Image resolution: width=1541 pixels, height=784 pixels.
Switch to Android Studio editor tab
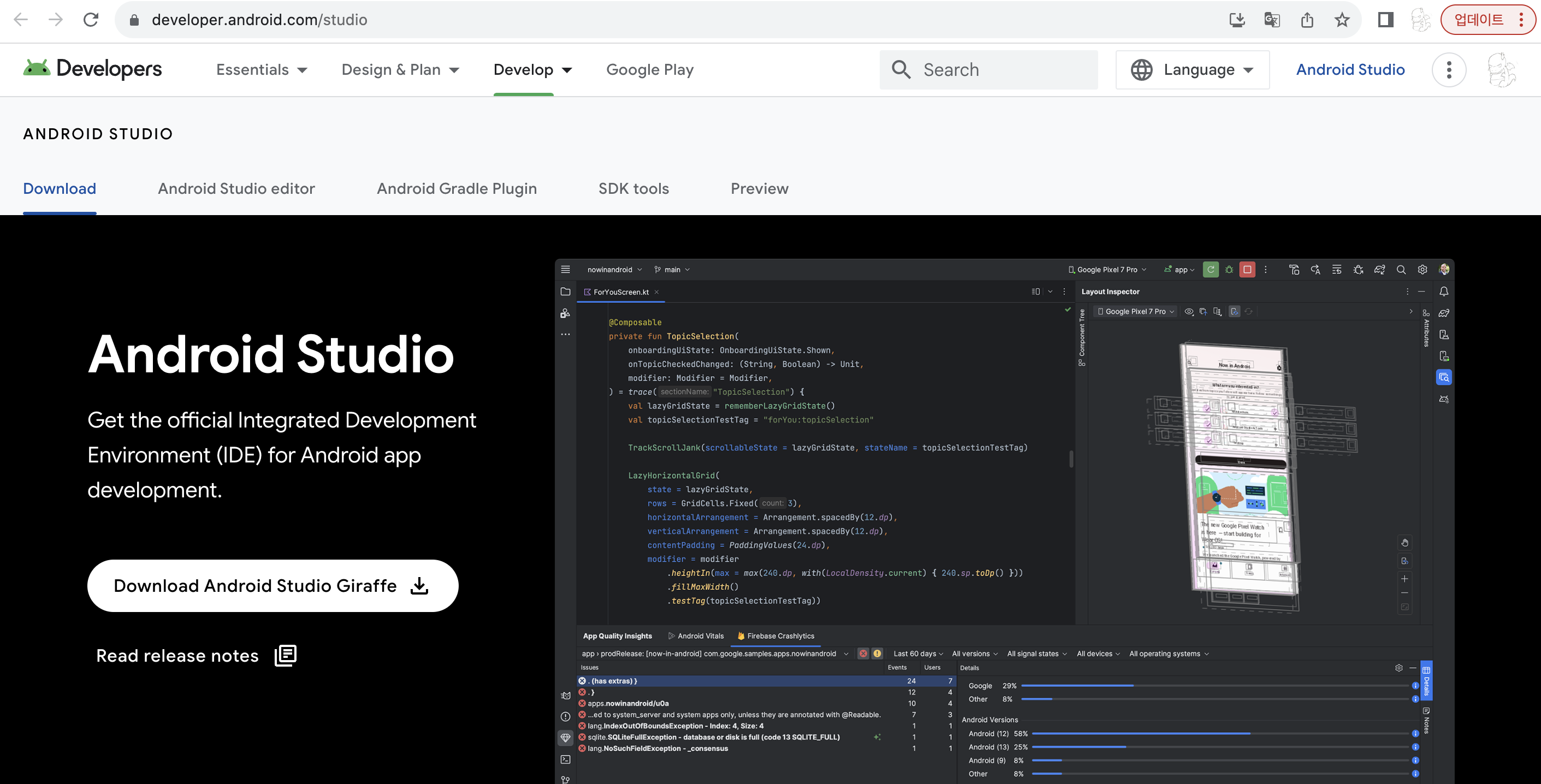(236, 188)
